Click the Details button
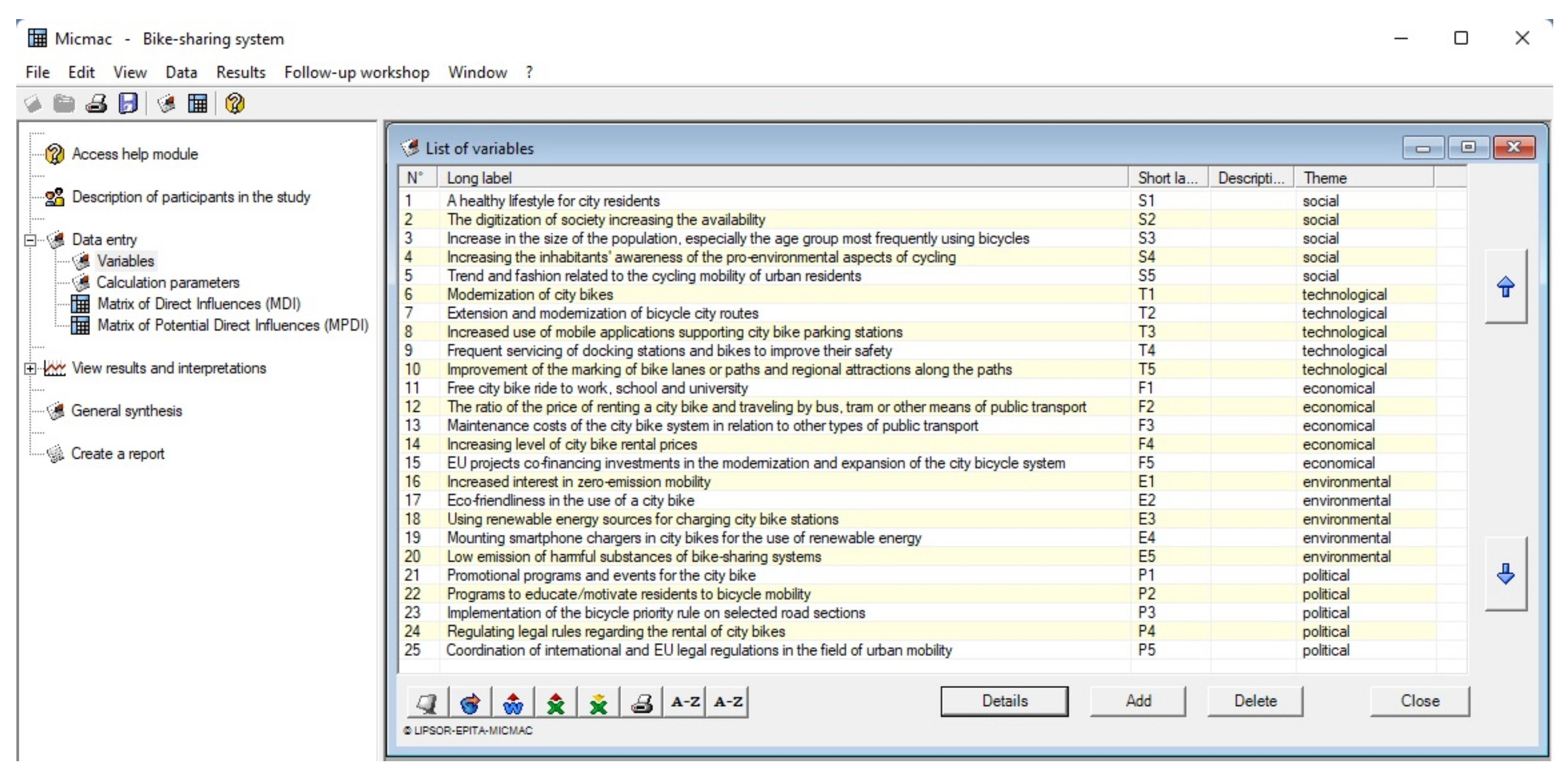1568x775 pixels. tap(1004, 701)
